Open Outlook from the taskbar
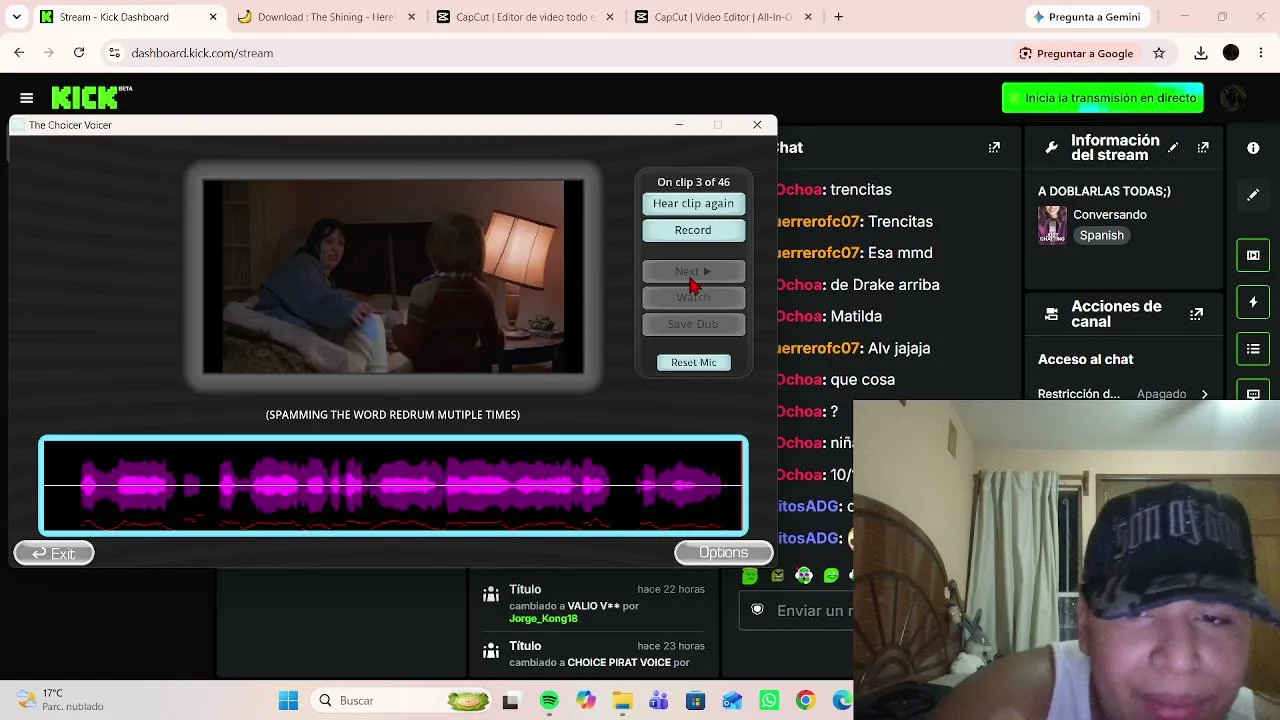The width and height of the screenshot is (1280, 720). click(732, 700)
